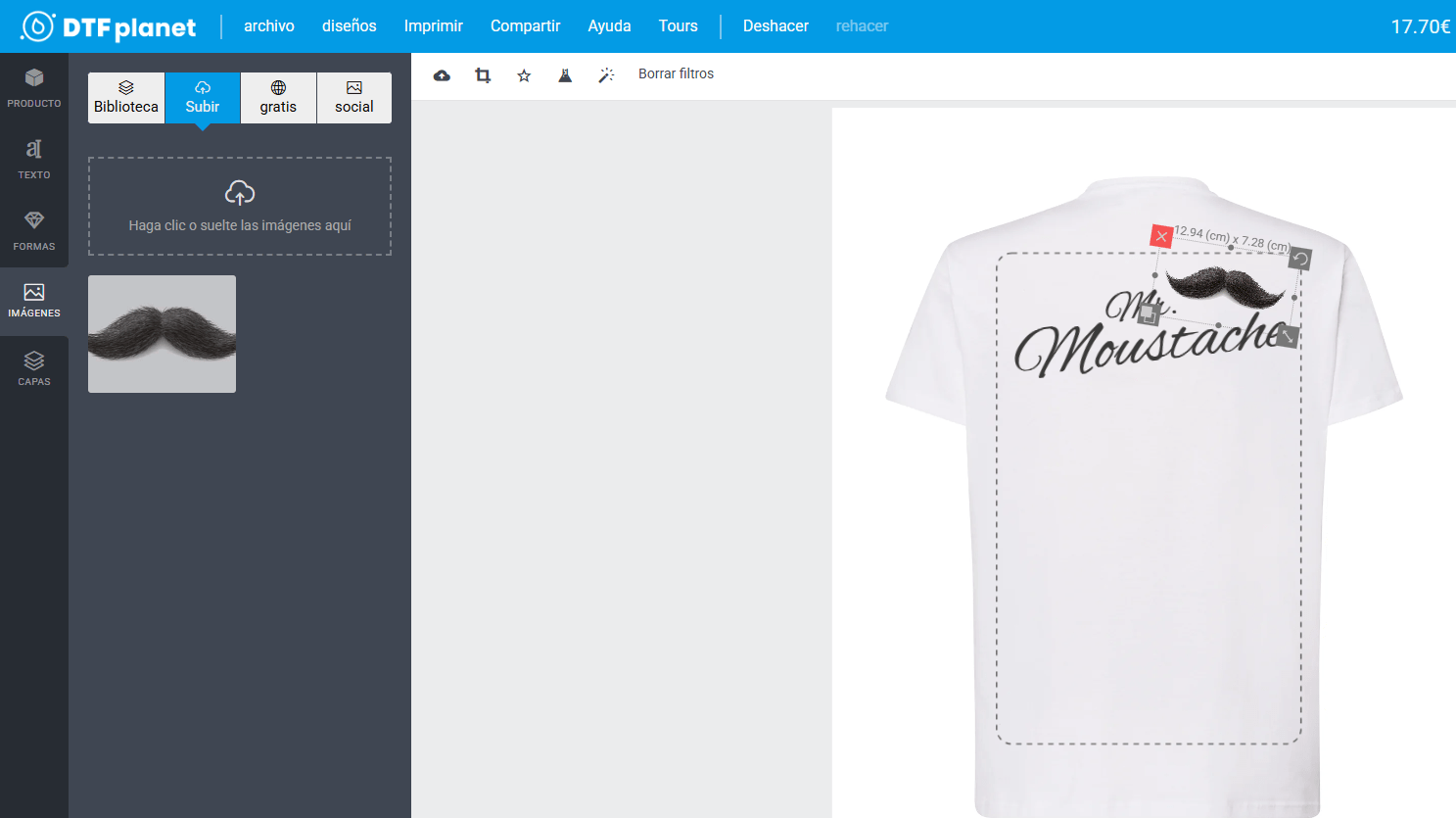Click the rotate handle on mustache image
The width and height of the screenshot is (1456, 818).
pyautogui.click(x=1299, y=259)
